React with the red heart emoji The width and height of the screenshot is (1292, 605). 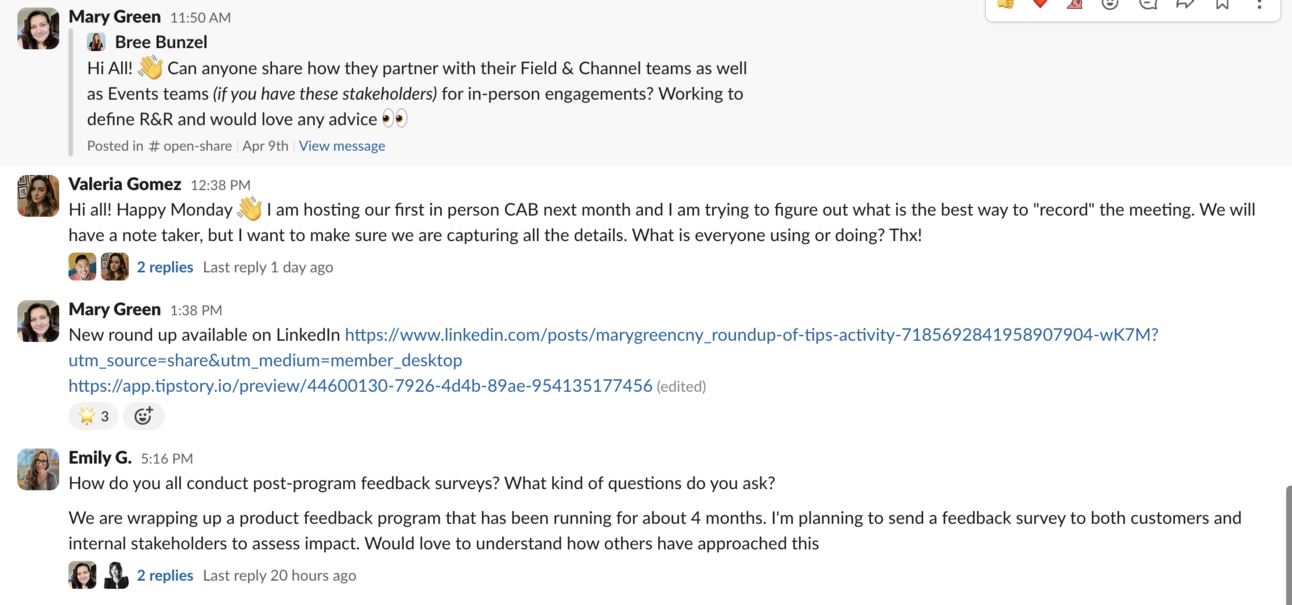point(1040,4)
